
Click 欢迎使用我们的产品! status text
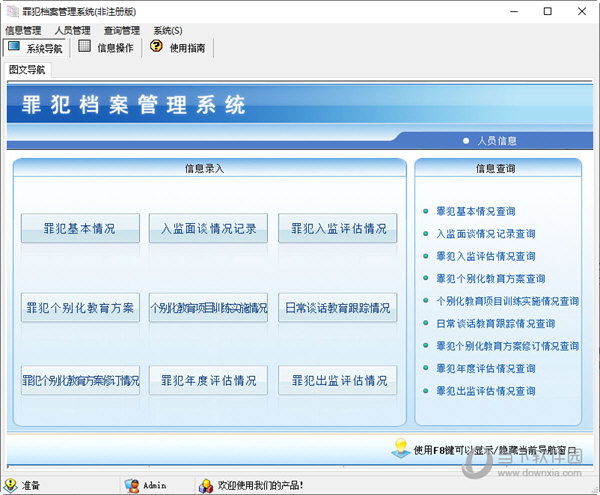click(x=260, y=485)
